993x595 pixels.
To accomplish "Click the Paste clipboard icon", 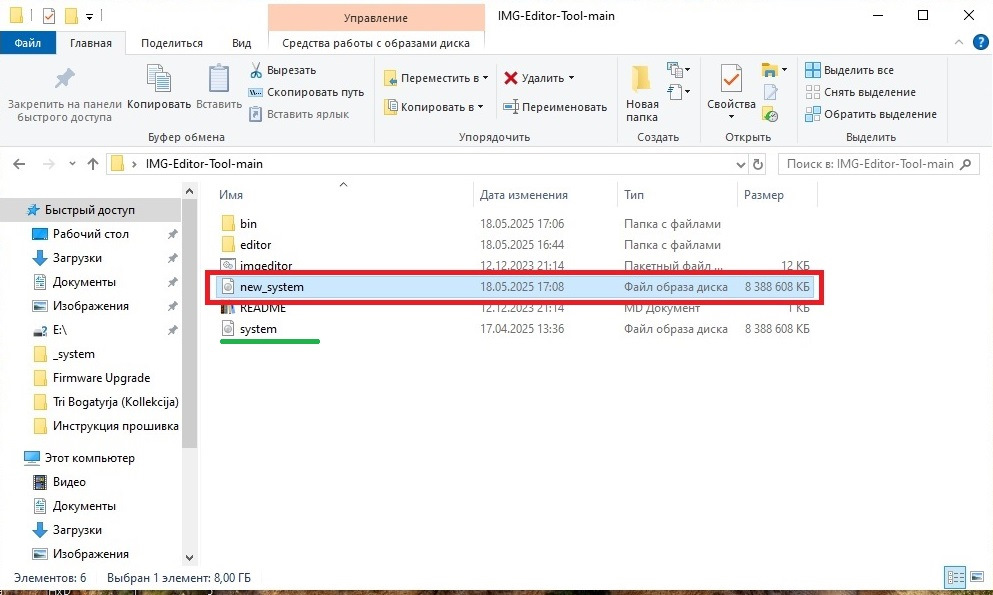I will (x=218, y=78).
